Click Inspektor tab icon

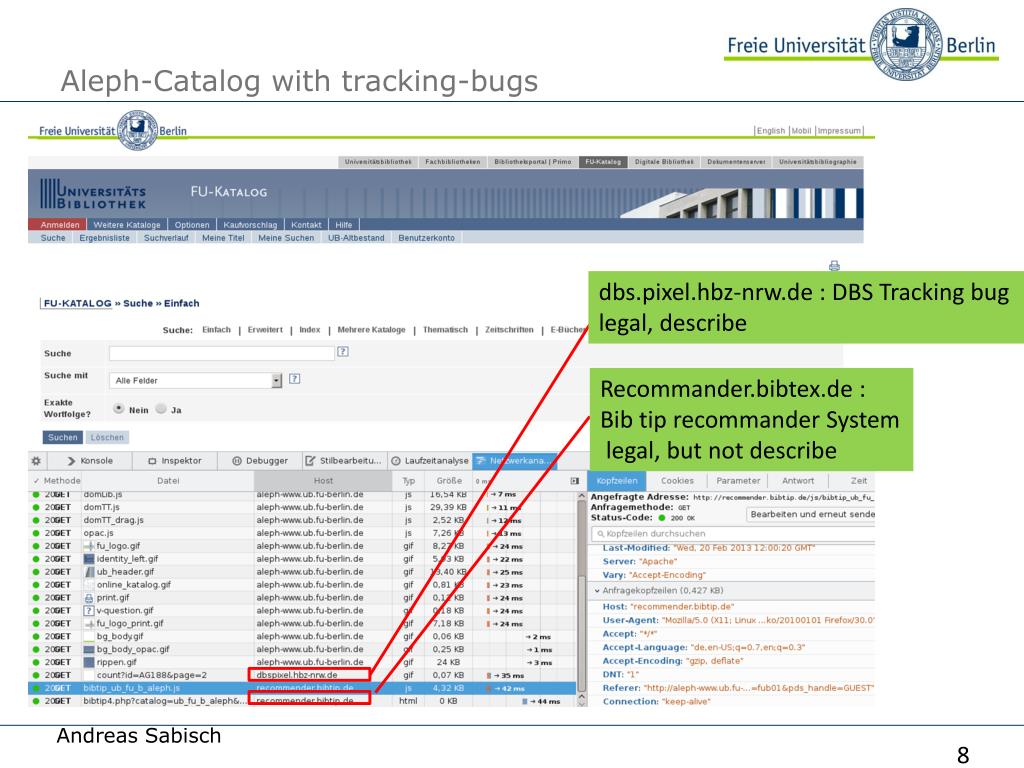point(152,461)
